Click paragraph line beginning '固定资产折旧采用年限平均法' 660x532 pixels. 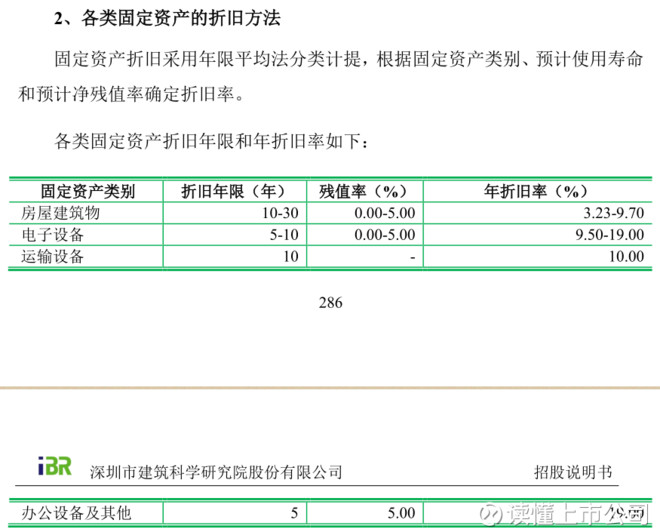[349, 59]
